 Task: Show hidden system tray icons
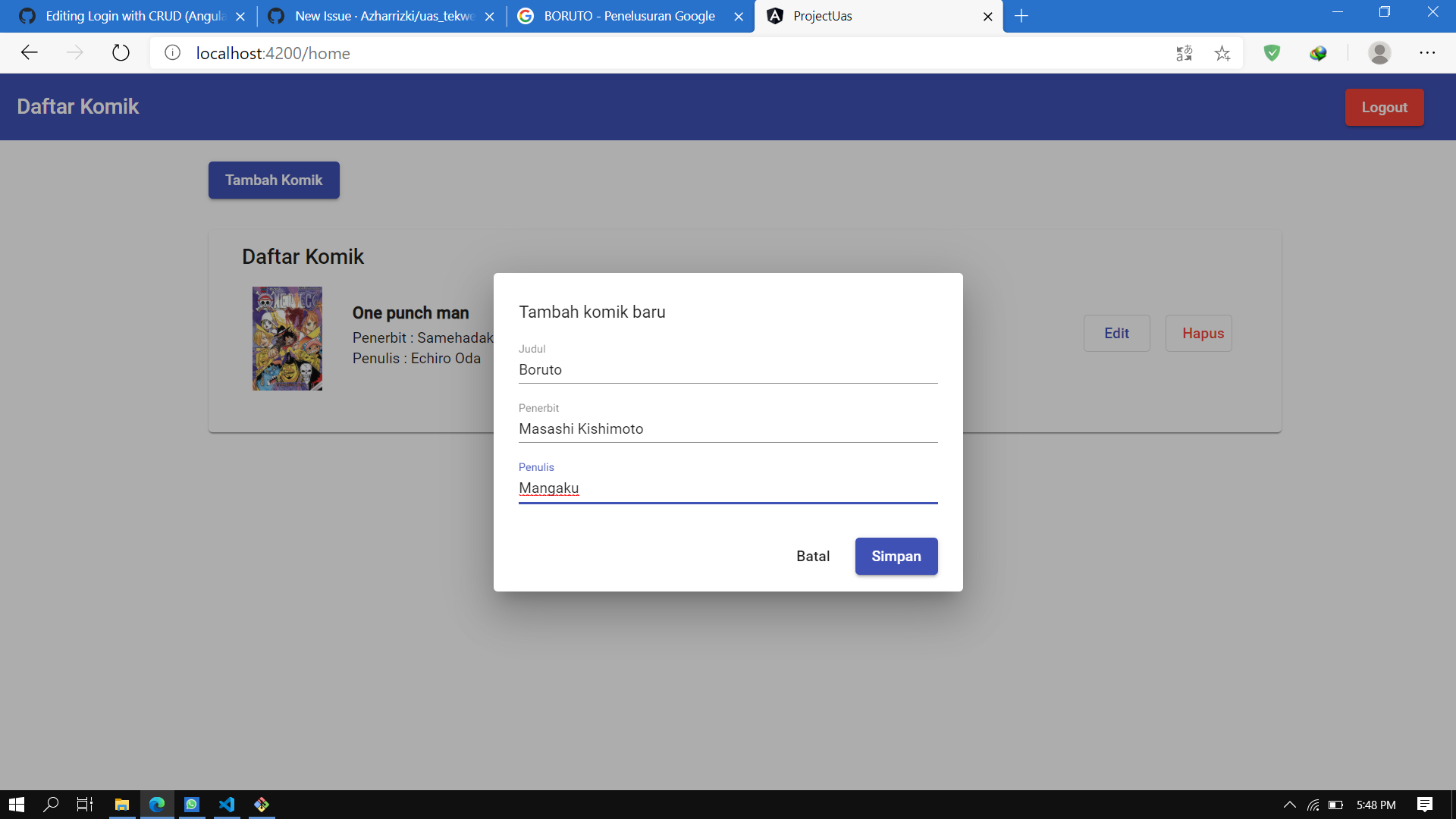(1289, 805)
